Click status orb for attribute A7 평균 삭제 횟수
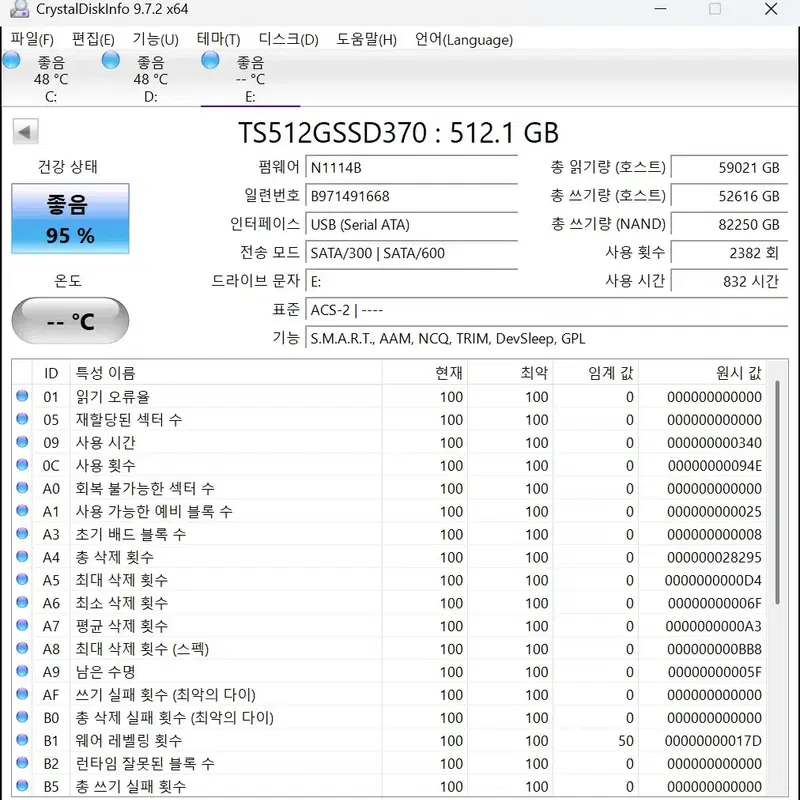Image resolution: width=800 pixels, height=800 pixels. (22, 625)
